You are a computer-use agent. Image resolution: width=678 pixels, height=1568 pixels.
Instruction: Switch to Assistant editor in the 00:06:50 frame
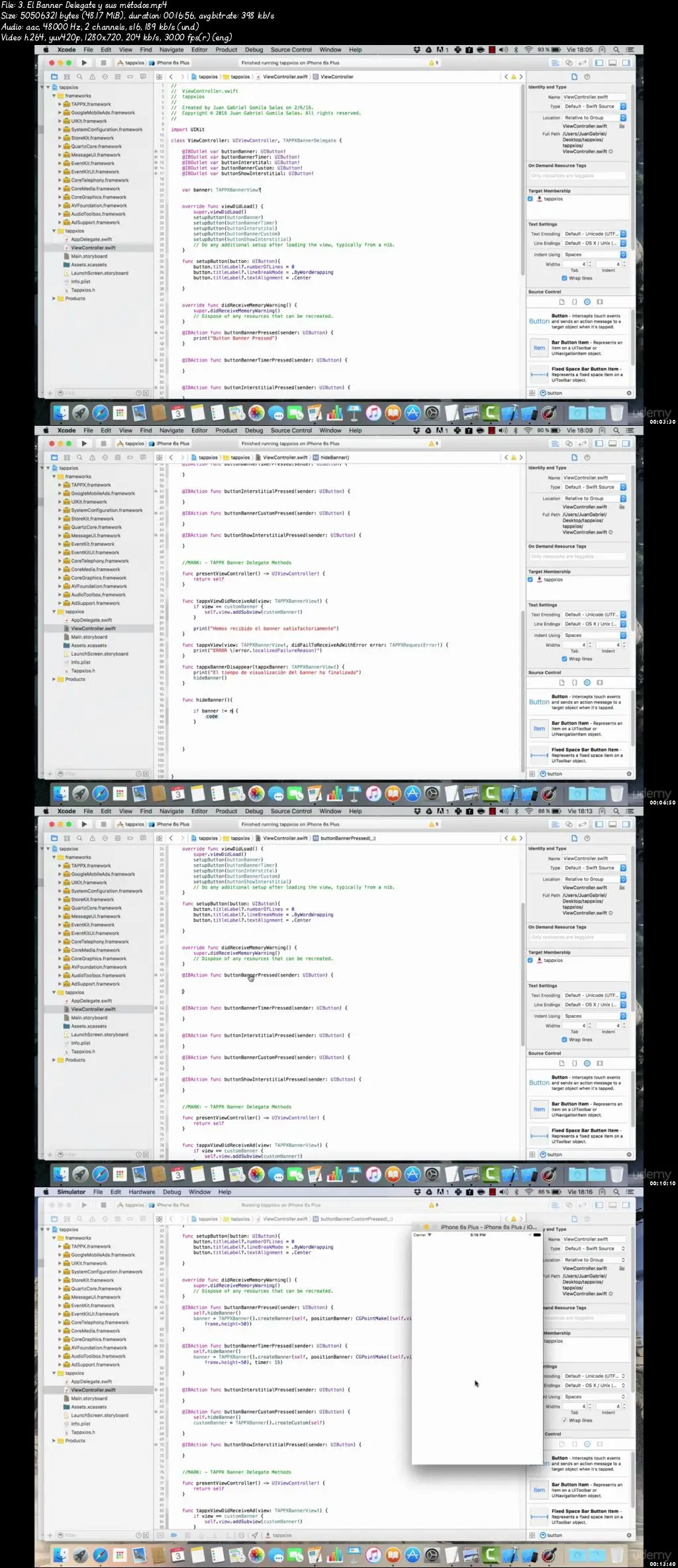(569, 444)
